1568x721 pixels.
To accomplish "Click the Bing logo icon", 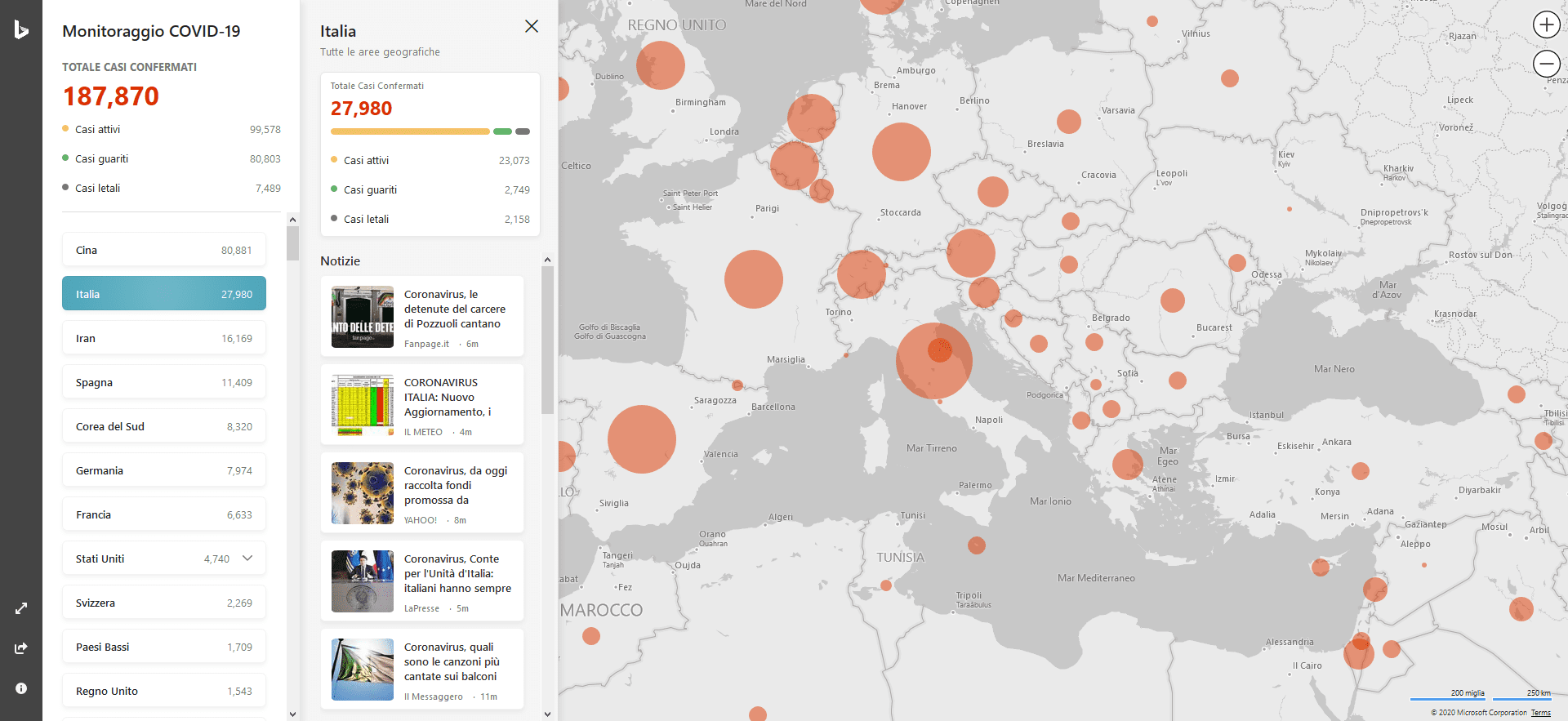I will tap(21, 30).
